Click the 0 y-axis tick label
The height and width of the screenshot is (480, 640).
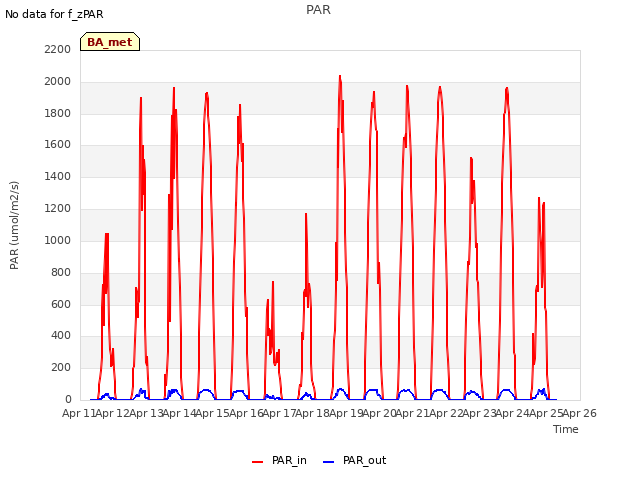pyautogui.click(x=68, y=399)
